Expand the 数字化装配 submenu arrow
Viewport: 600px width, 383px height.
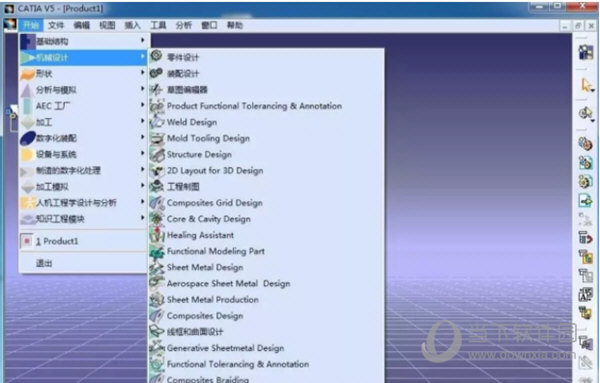(142, 137)
